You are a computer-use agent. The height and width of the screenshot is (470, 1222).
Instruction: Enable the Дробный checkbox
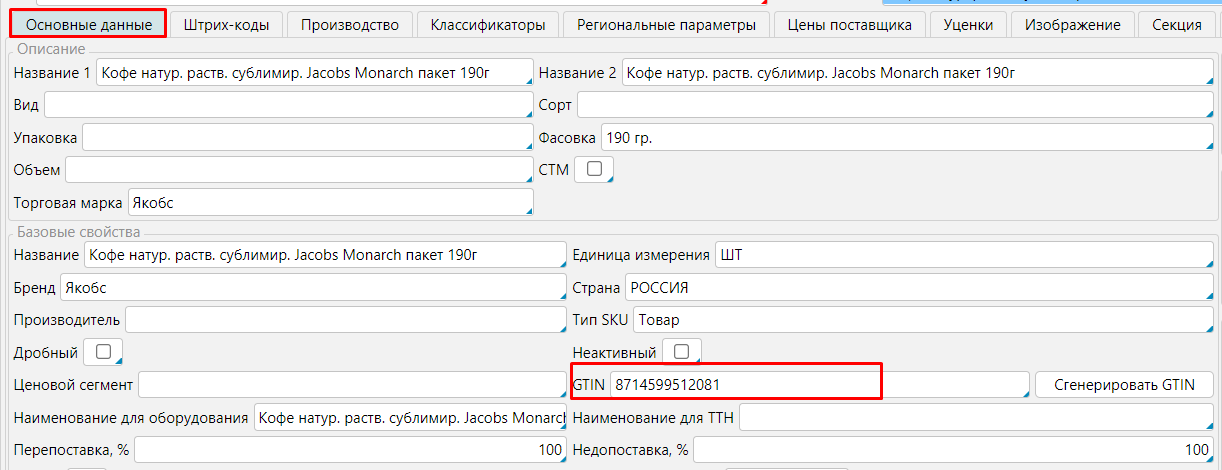(x=103, y=352)
